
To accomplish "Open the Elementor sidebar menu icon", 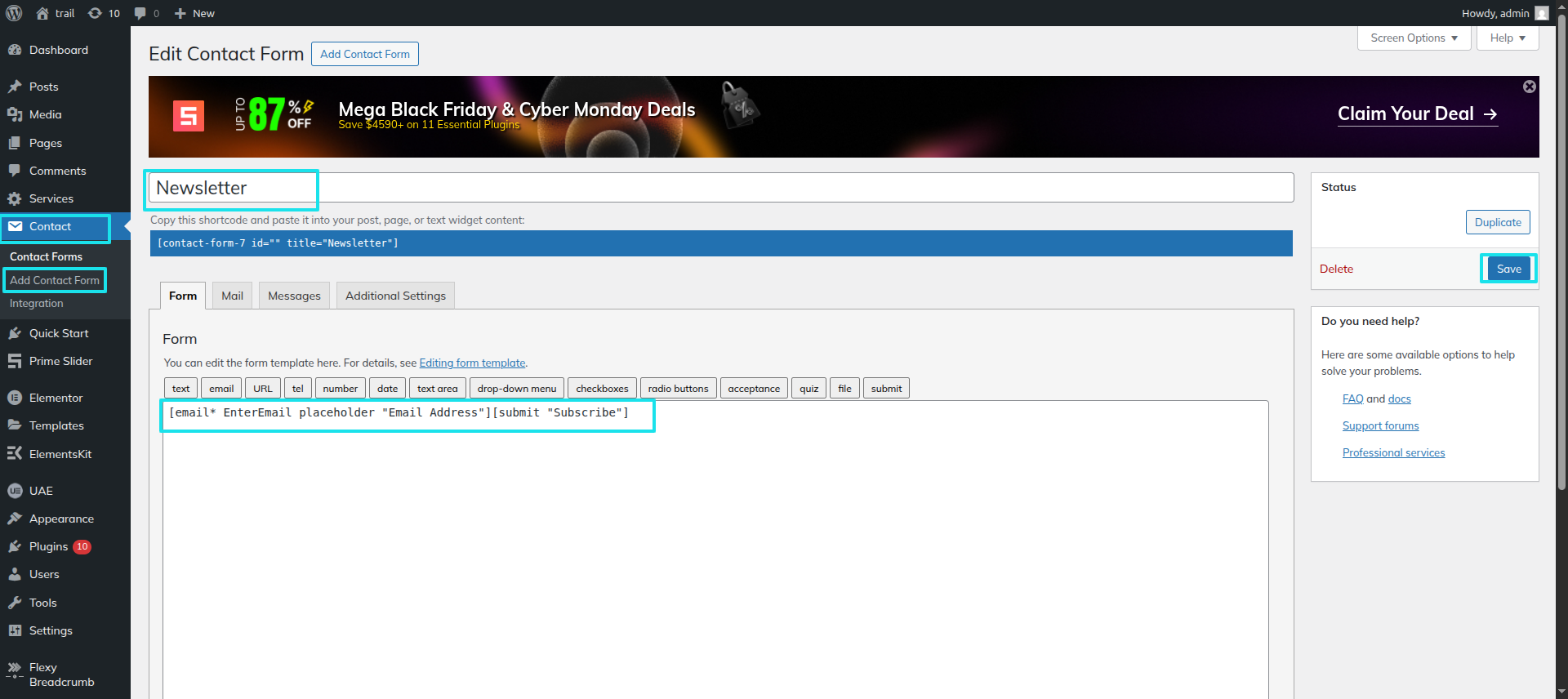I will coord(15,398).
